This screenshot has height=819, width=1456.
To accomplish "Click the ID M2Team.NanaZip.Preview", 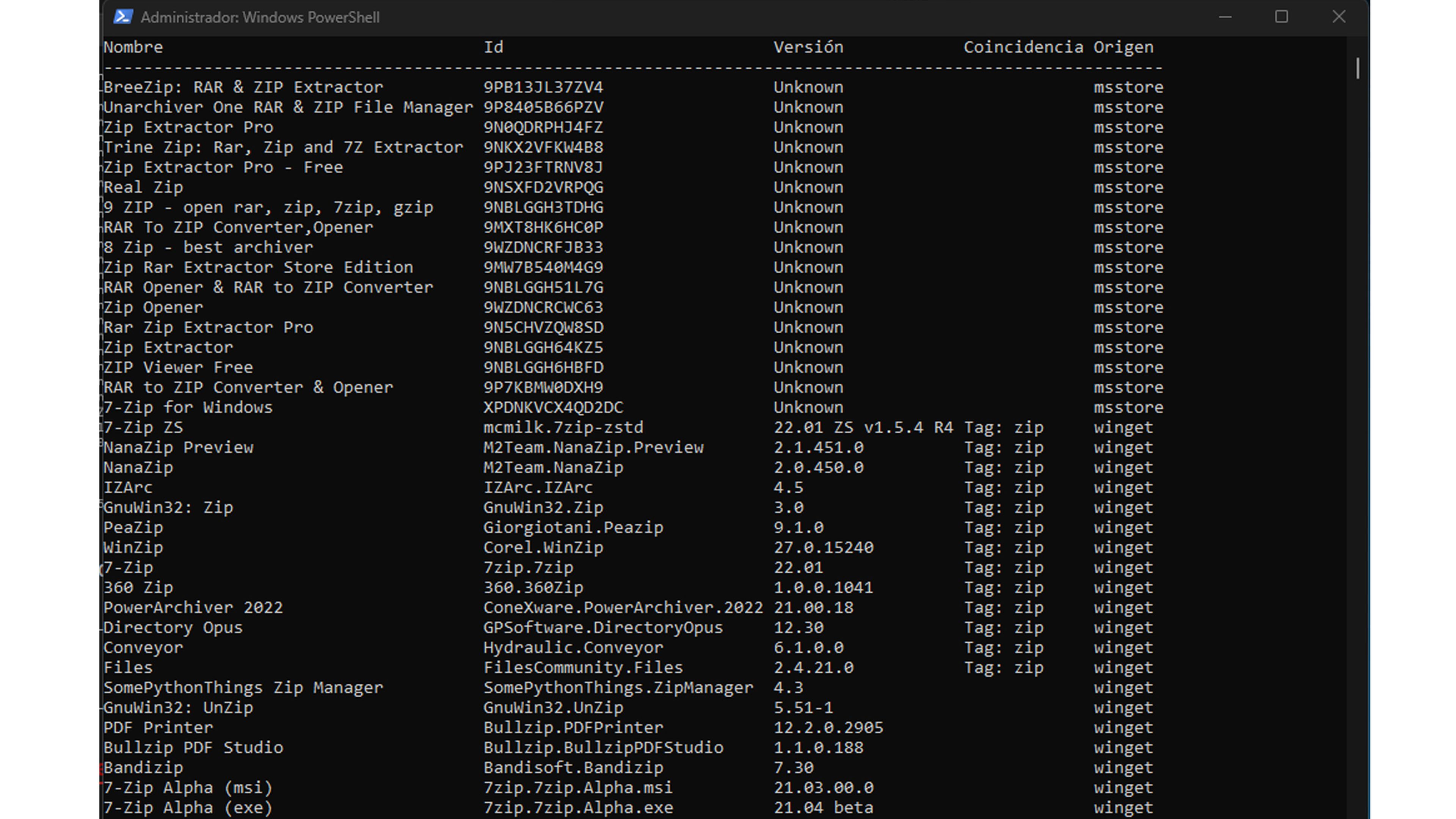I will pos(593,448).
